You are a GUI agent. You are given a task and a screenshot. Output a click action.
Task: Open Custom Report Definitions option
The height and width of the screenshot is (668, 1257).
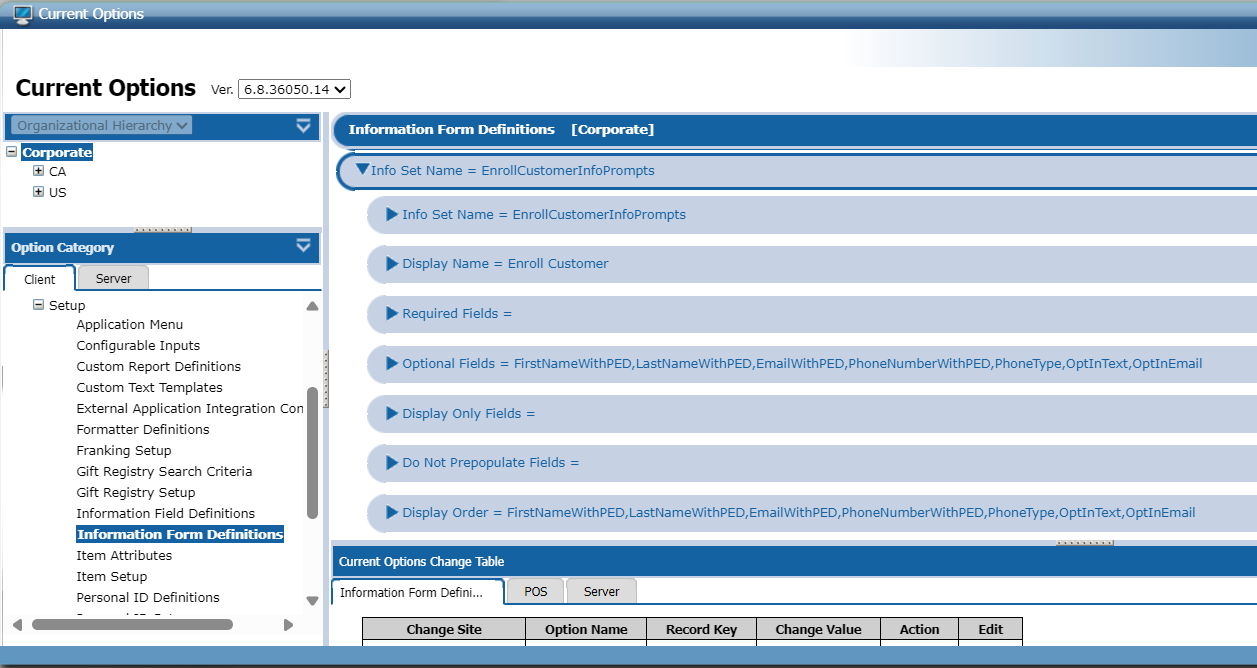pyautogui.click(x=158, y=366)
